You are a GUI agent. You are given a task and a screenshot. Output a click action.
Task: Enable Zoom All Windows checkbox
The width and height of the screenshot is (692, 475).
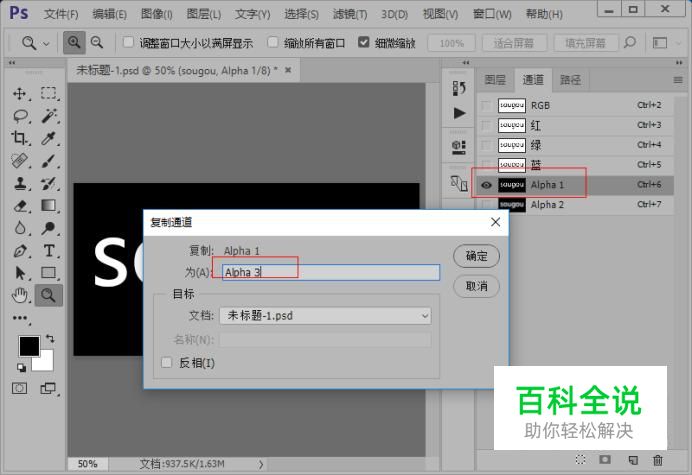[x=273, y=42]
